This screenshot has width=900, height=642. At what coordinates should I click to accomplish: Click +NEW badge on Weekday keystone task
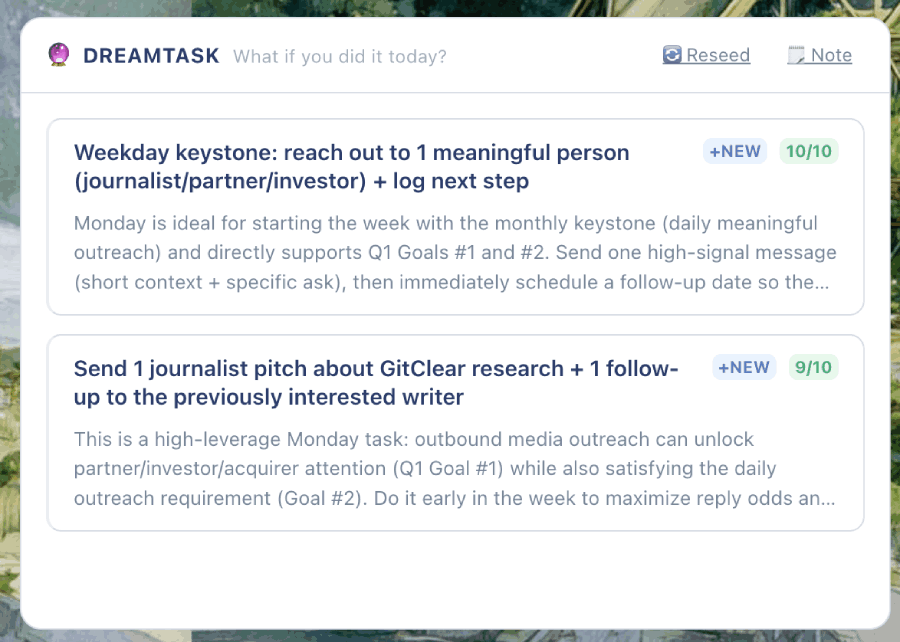(x=734, y=152)
